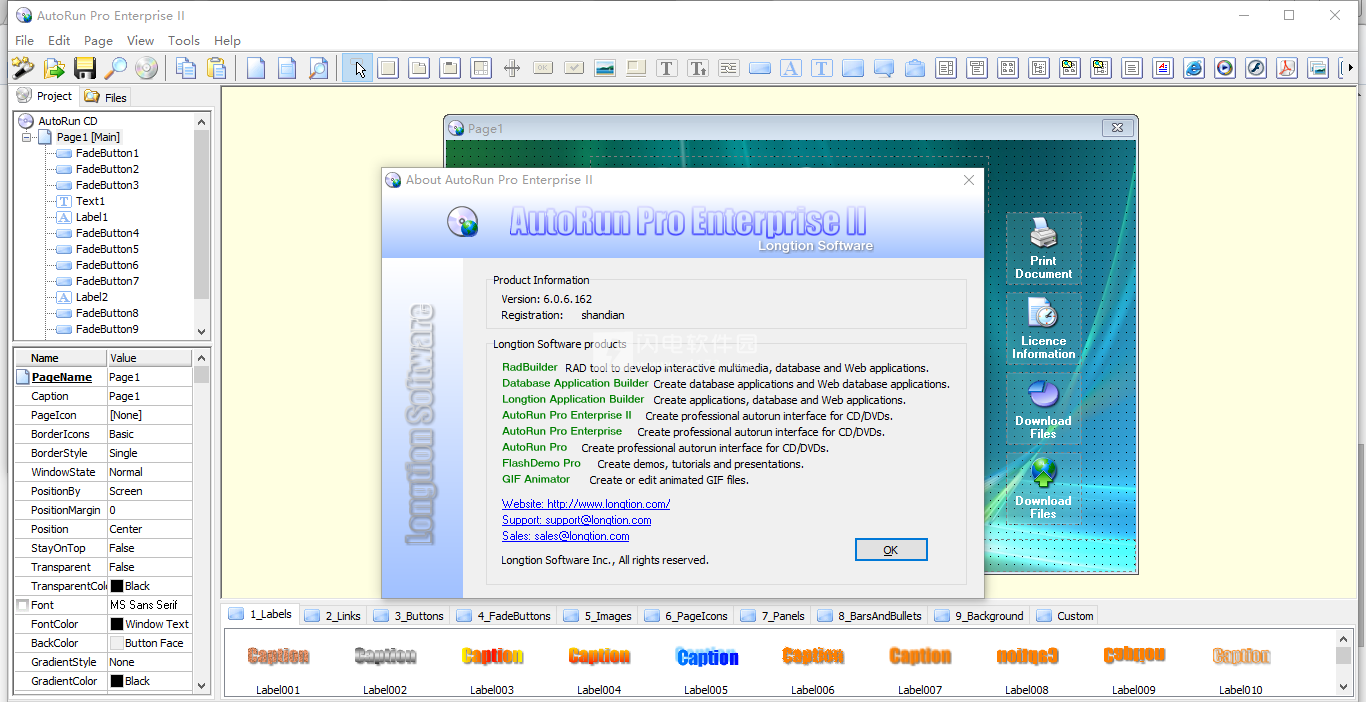This screenshot has width=1366, height=702.
Task: Select the T with up-arrow text tool
Action: pos(698,68)
